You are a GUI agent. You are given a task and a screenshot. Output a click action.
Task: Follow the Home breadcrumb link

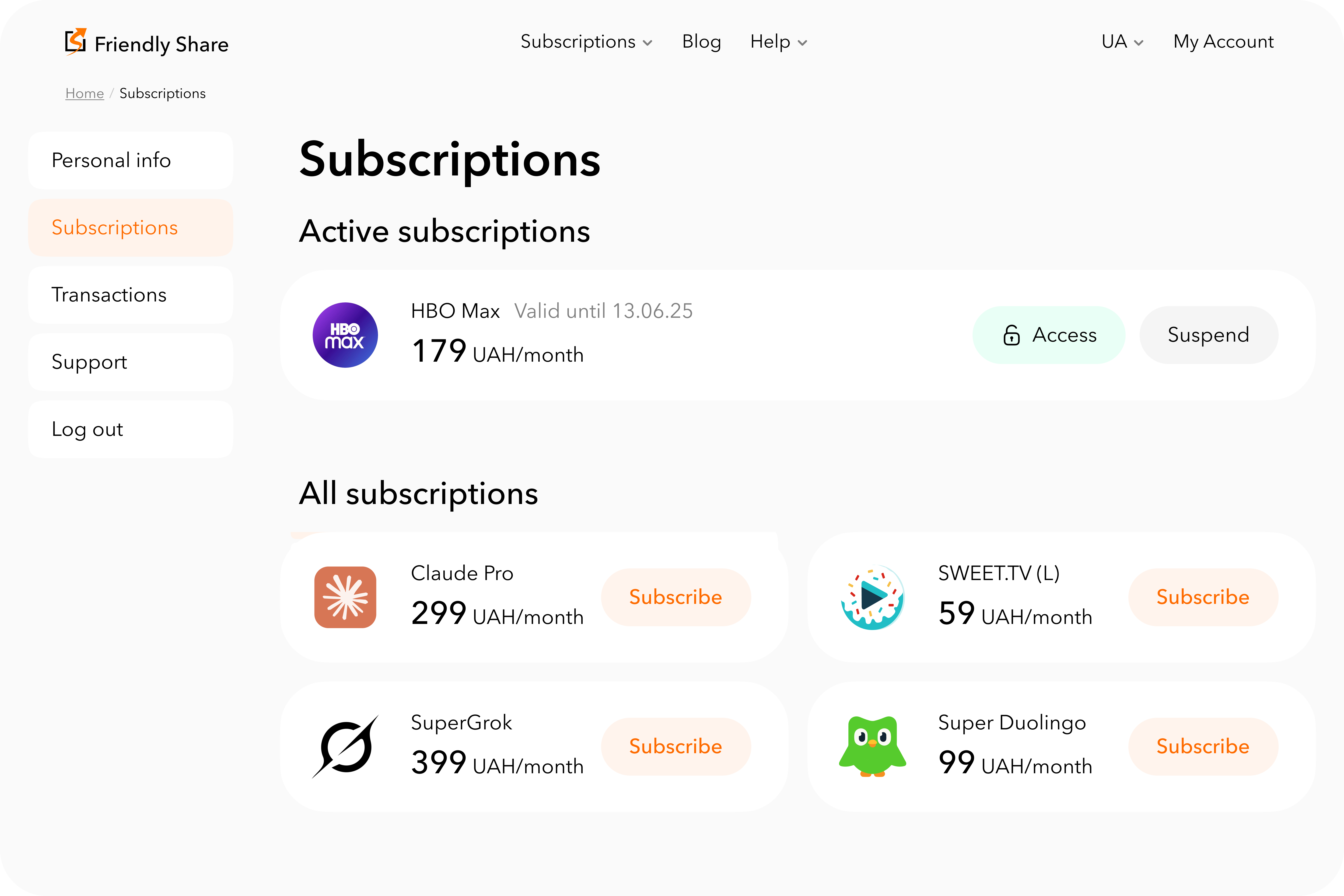[x=84, y=94]
